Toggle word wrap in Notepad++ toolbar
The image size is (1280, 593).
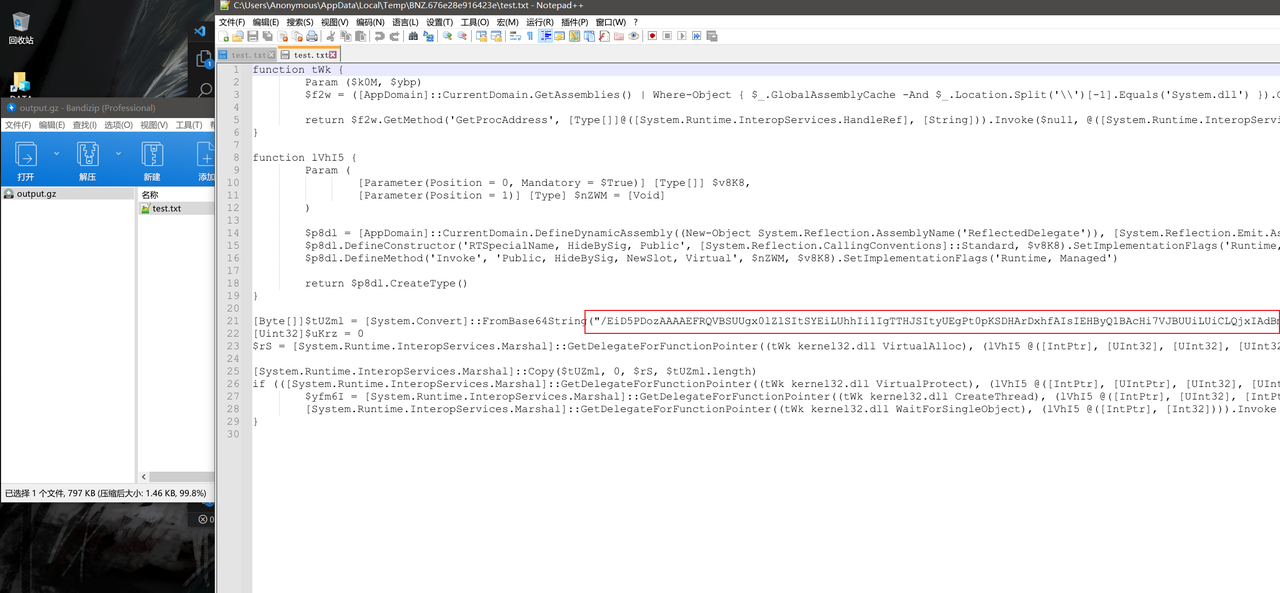(516, 36)
